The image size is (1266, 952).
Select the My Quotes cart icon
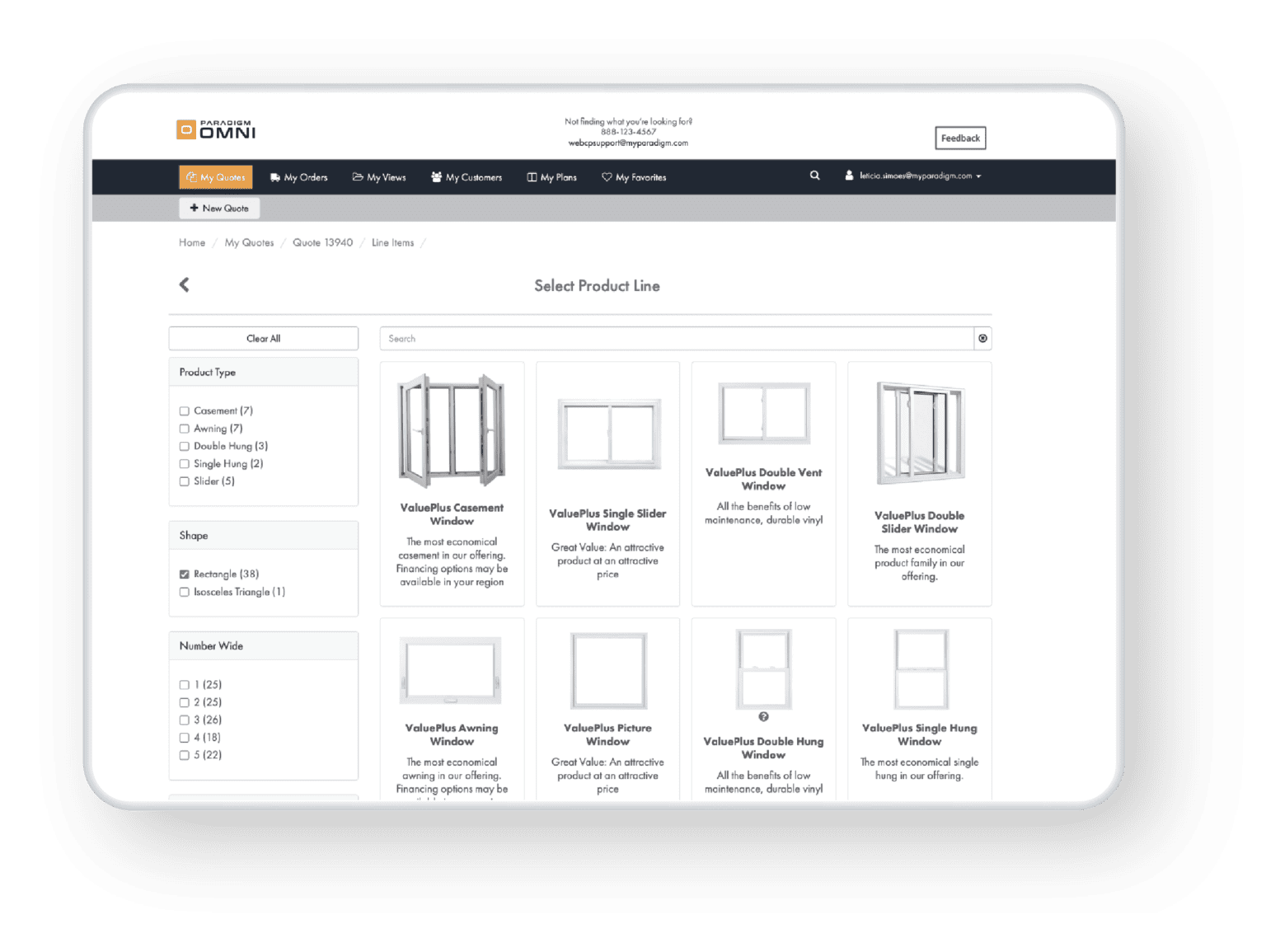pos(191,176)
